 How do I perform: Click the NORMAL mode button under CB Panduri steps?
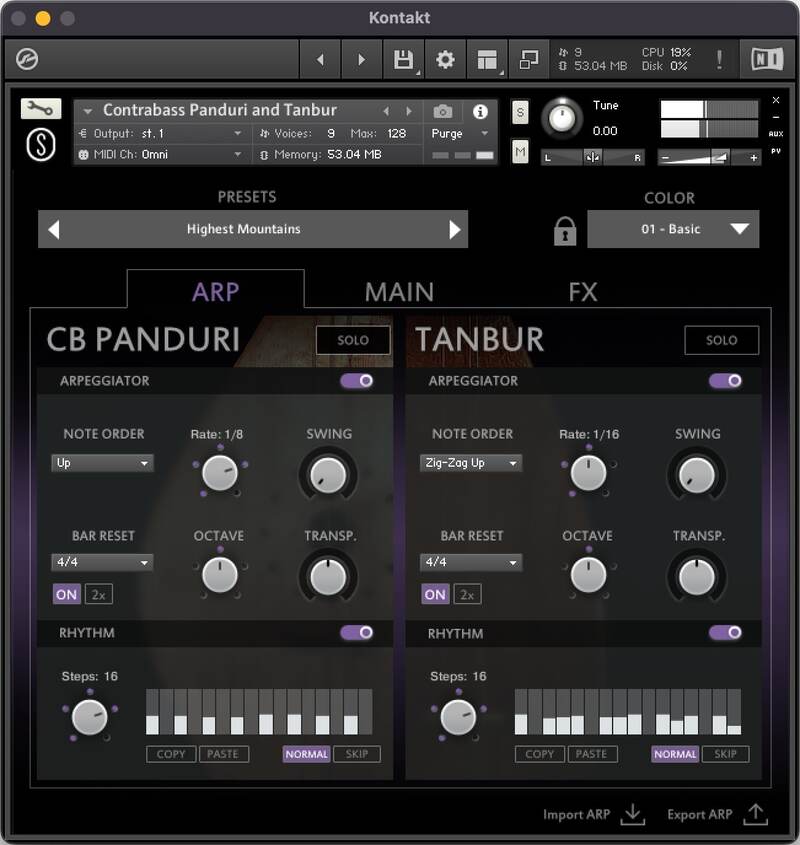pyautogui.click(x=305, y=755)
